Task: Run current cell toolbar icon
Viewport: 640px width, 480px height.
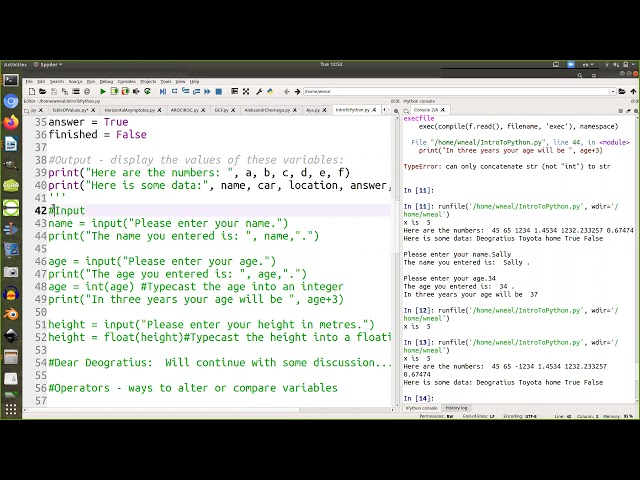Action: click(114, 91)
